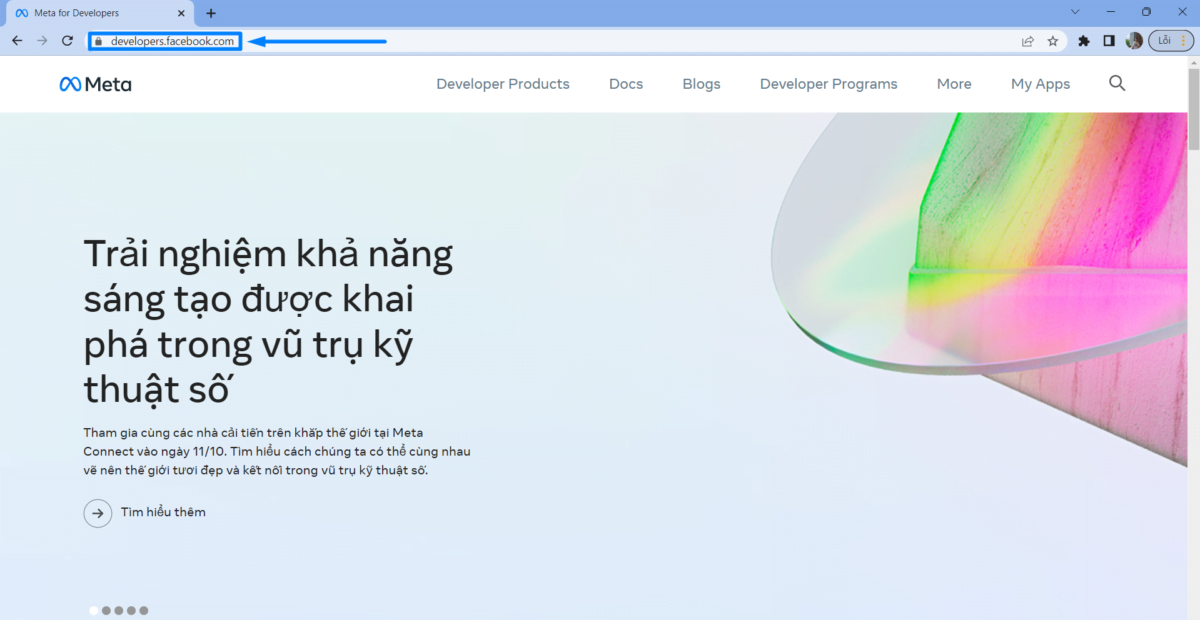Select the second carousel dot
Image resolution: width=1200 pixels, height=620 pixels.
[106, 610]
